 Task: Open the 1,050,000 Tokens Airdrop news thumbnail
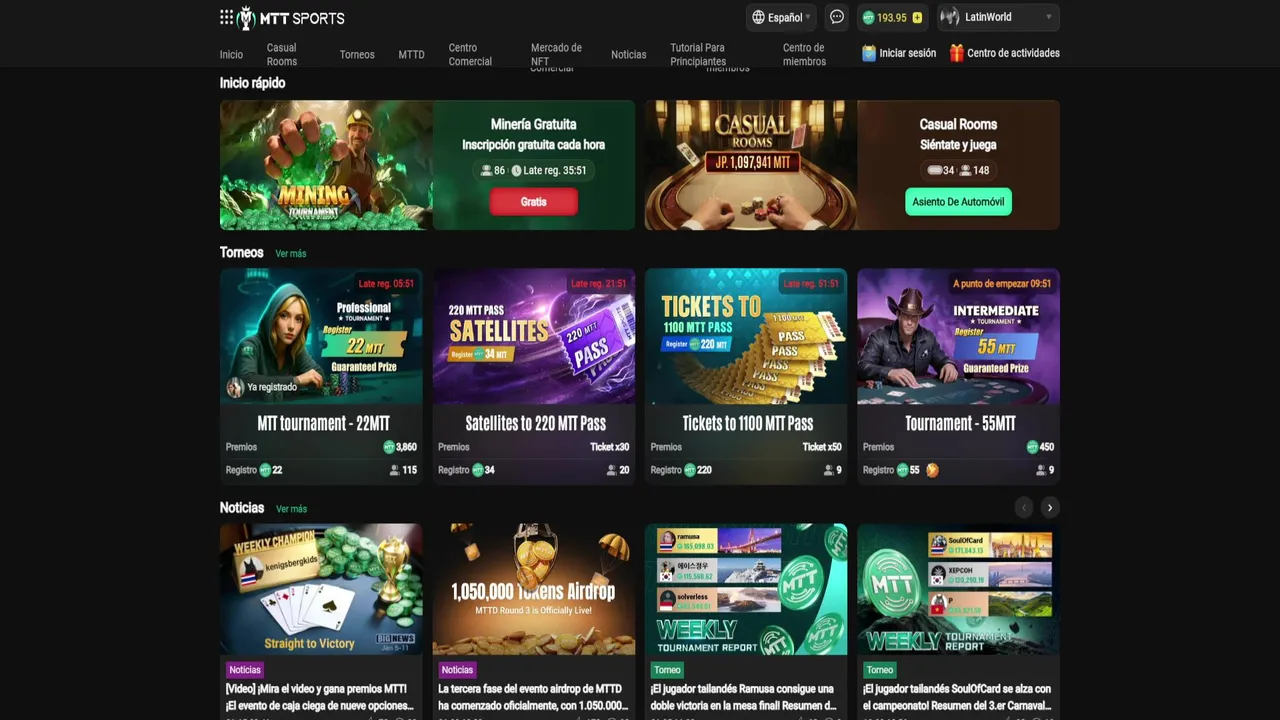534,589
